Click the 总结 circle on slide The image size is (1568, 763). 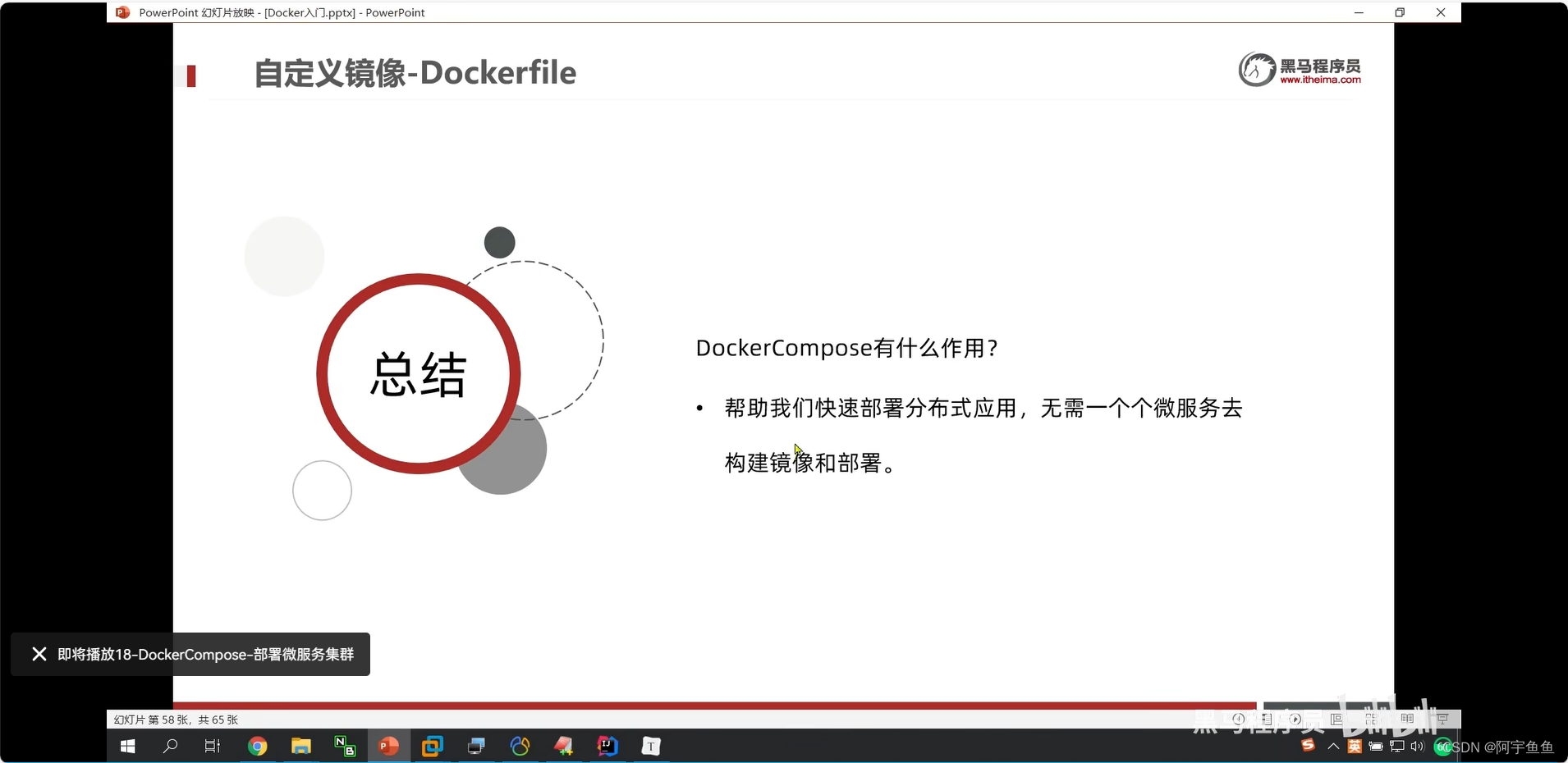pyautogui.click(x=419, y=374)
